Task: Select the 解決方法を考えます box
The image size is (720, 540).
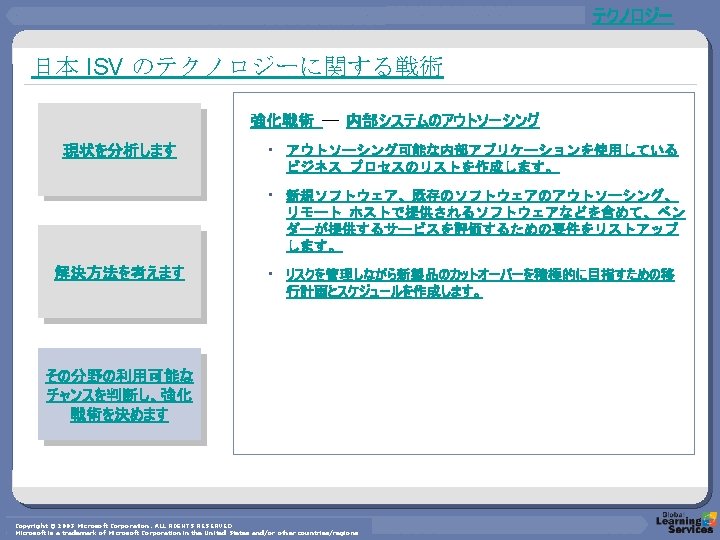Action: pos(119,272)
